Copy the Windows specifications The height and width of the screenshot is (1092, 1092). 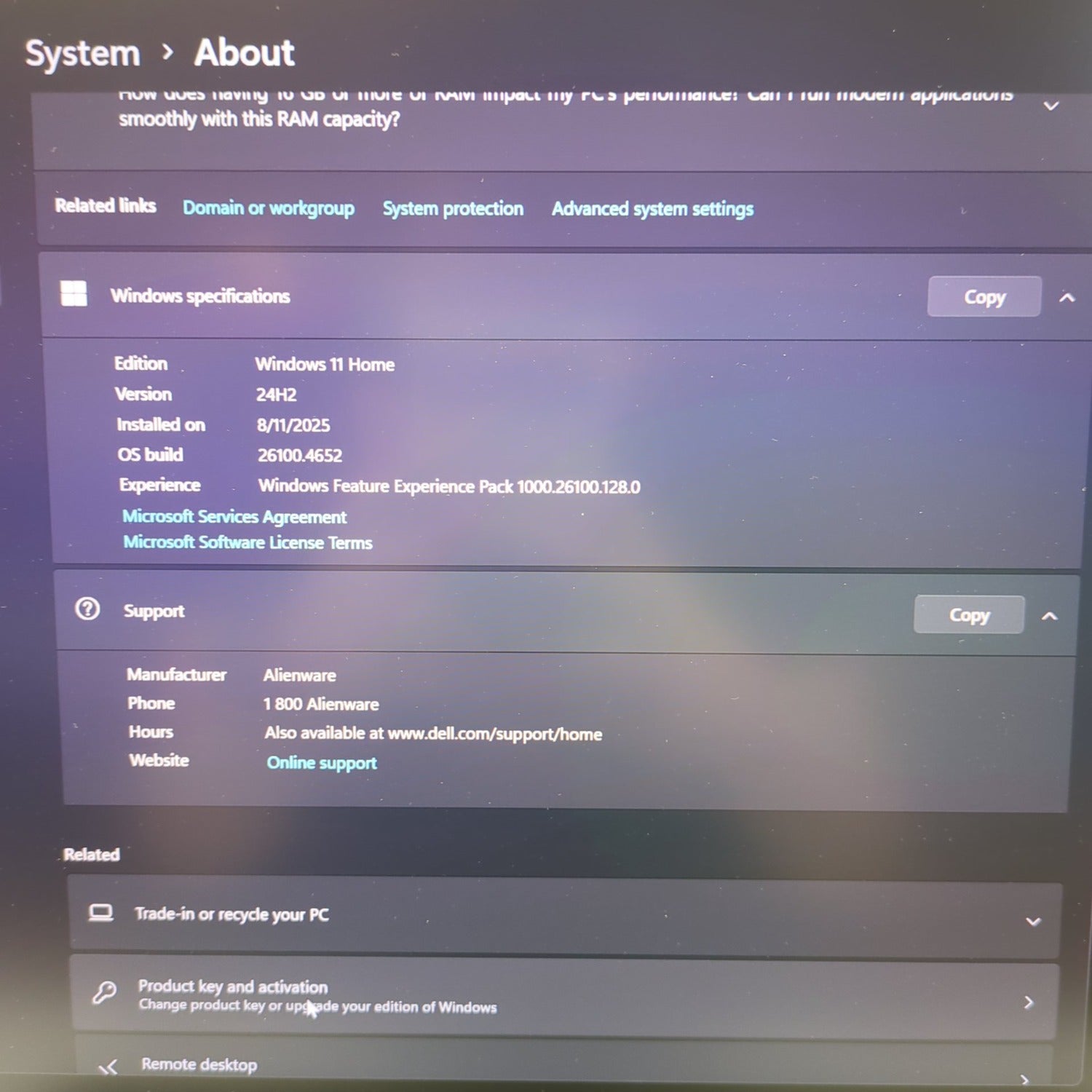(984, 297)
